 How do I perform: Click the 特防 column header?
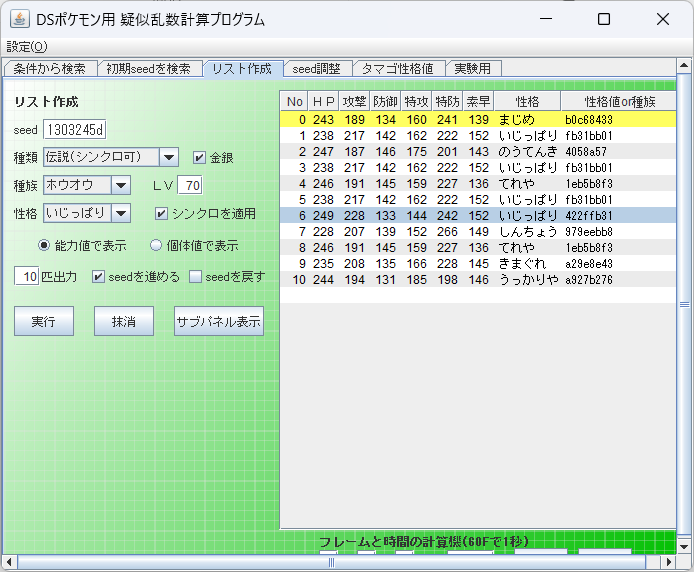pyautogui.click(x=447, y=101)
